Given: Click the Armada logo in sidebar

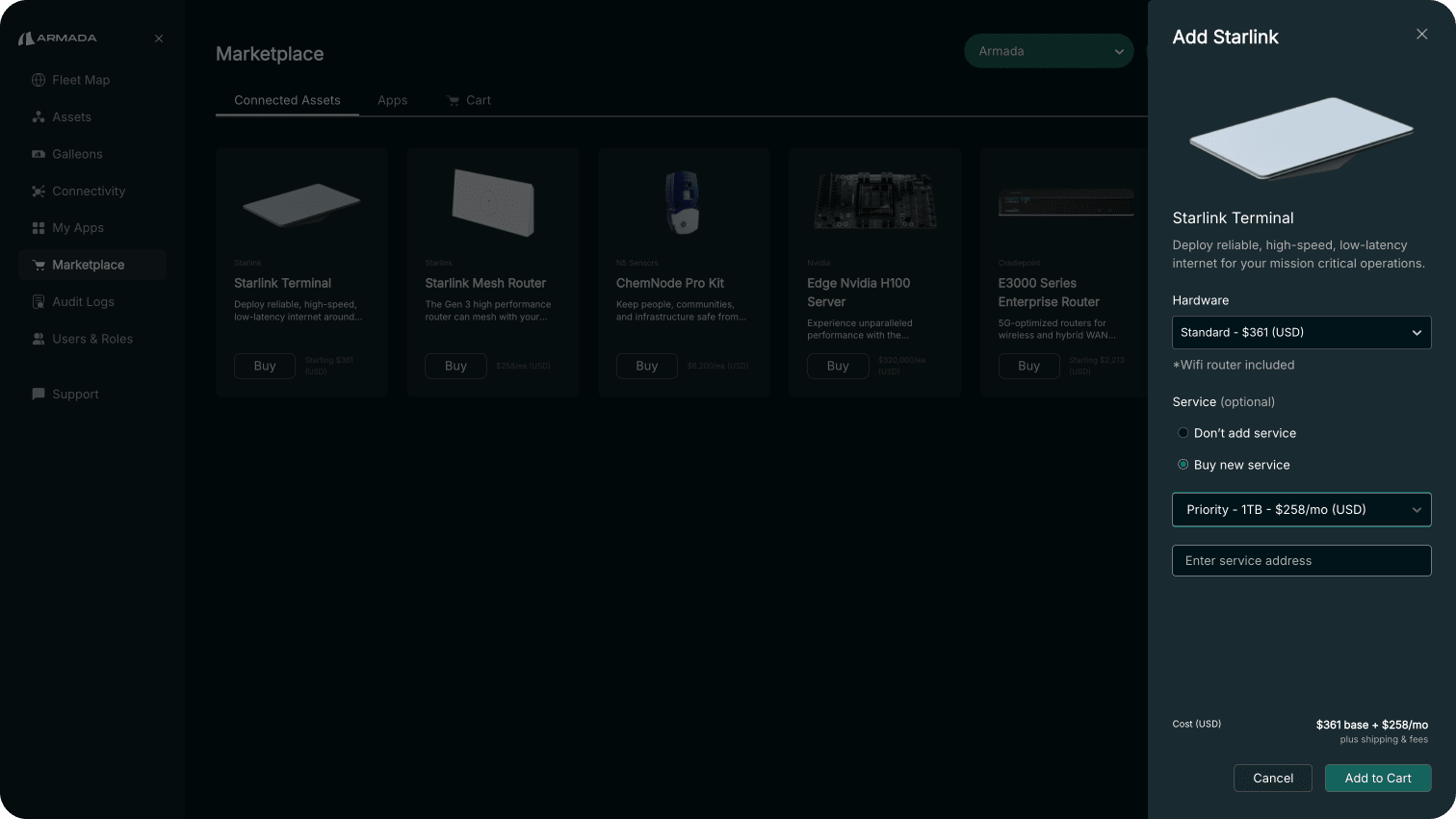Looking at the screenshot, I should pyautogui.click(x=58, y=38).
